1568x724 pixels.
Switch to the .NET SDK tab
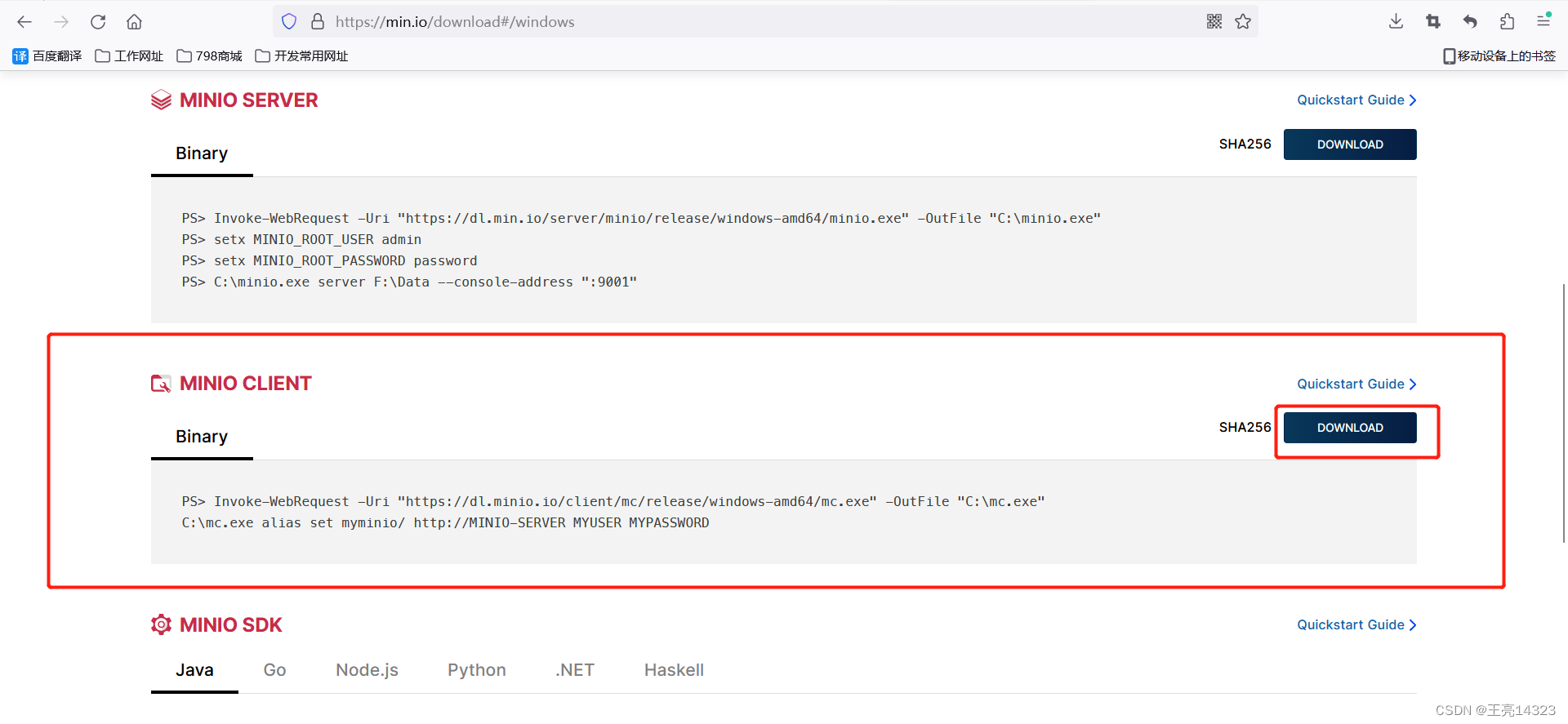pyautogui.click(x=575, y=670)
